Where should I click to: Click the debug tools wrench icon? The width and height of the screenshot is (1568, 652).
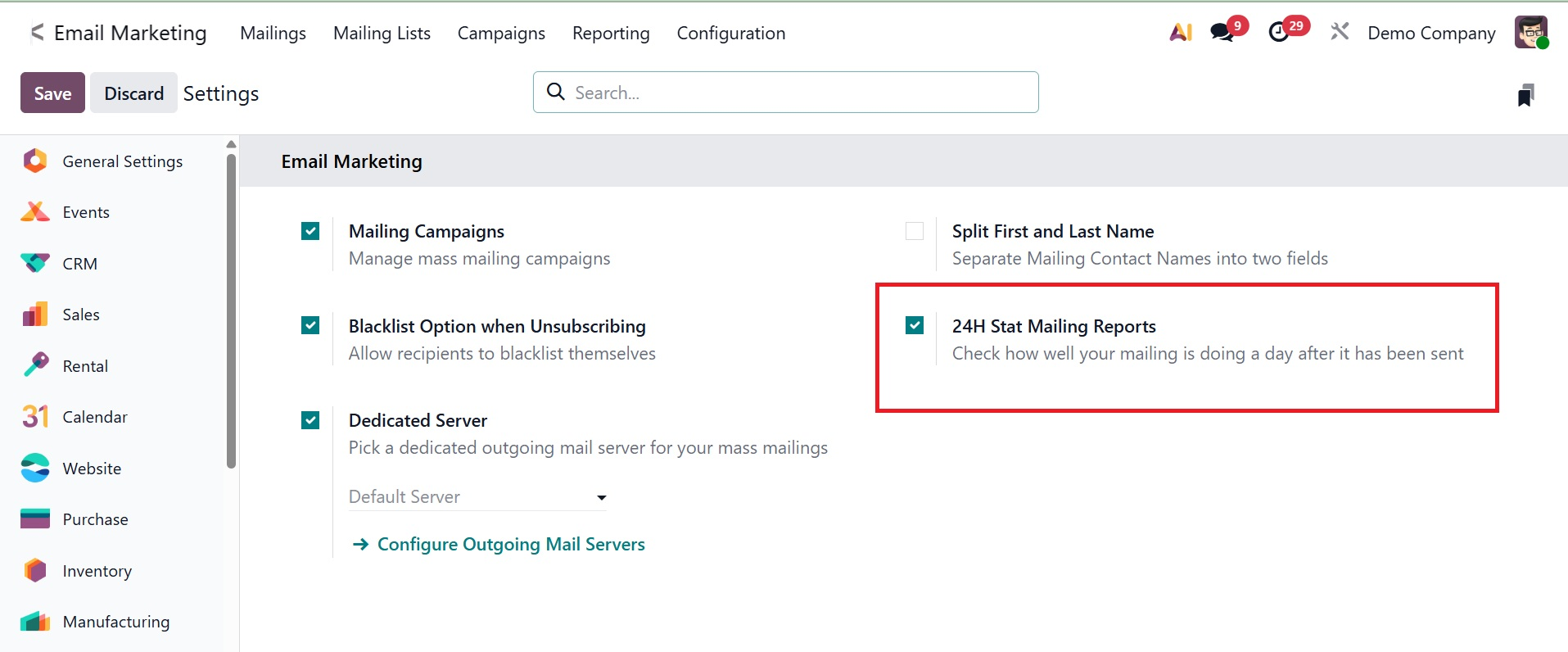coord(1340,33)
